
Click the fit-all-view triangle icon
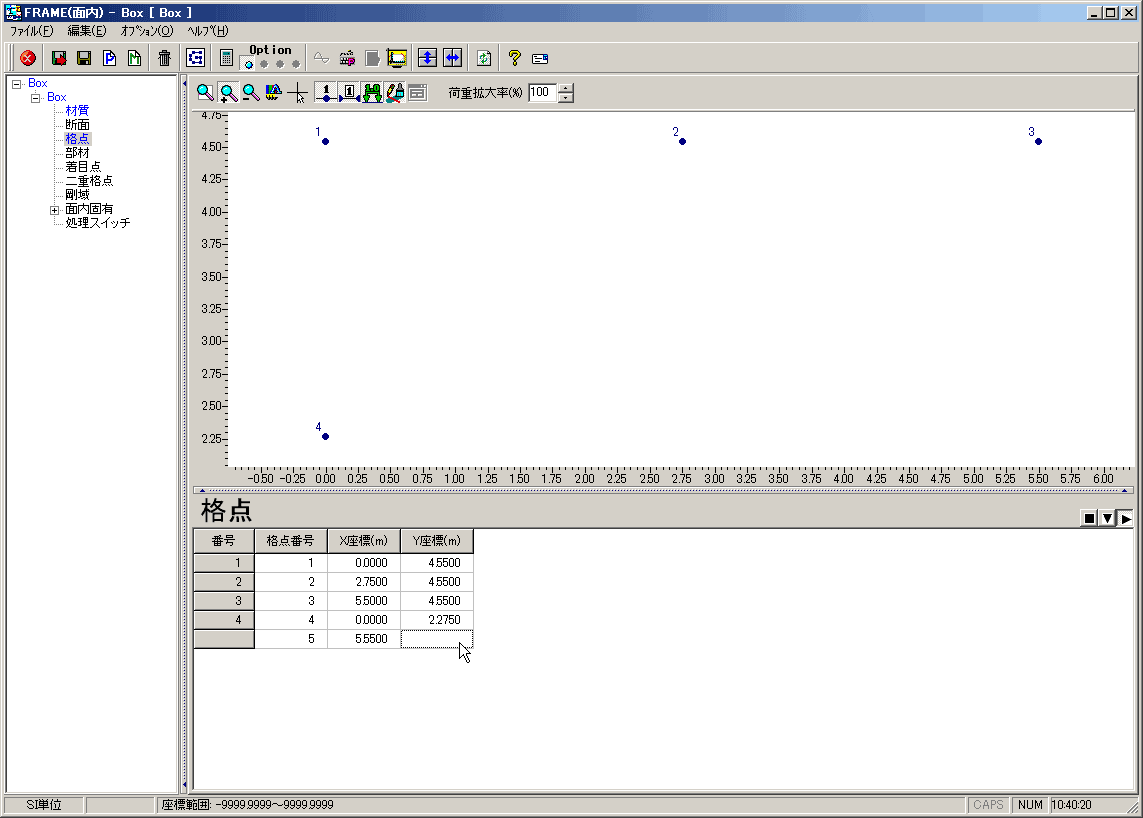[273, 93]
